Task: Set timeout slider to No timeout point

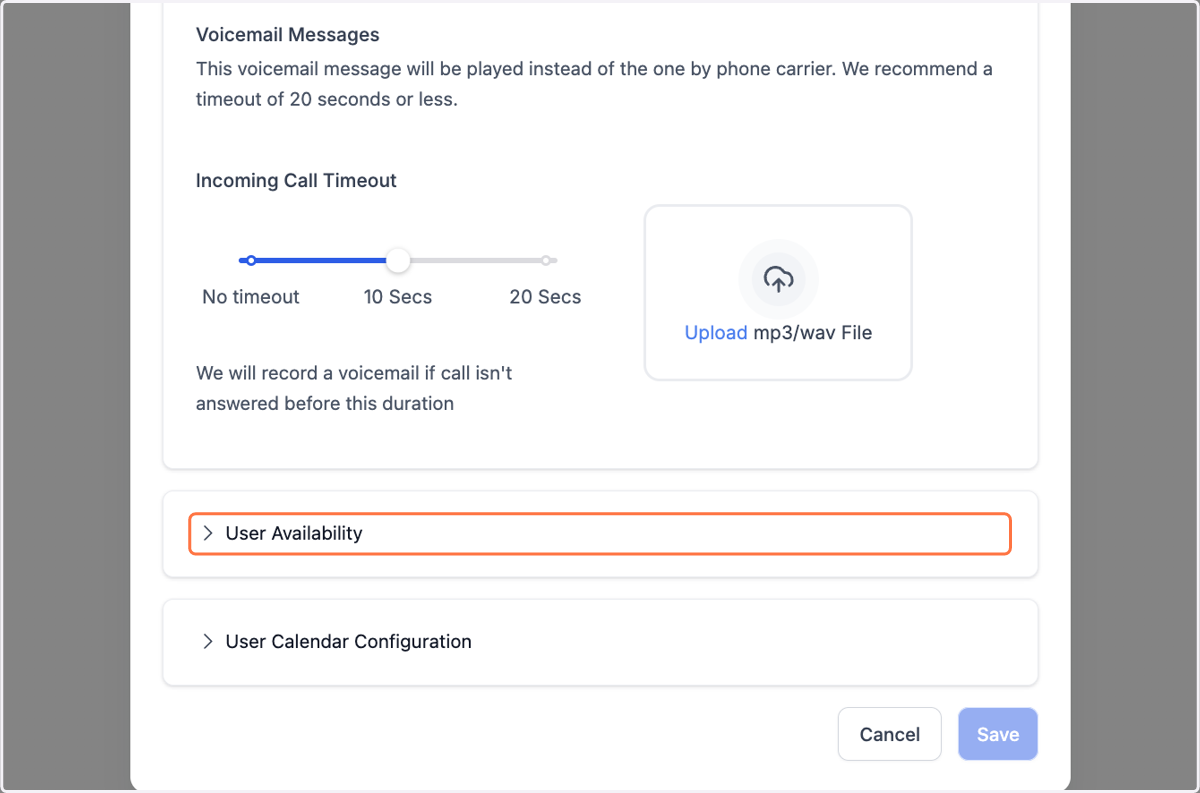Action: tap(251, 260)
